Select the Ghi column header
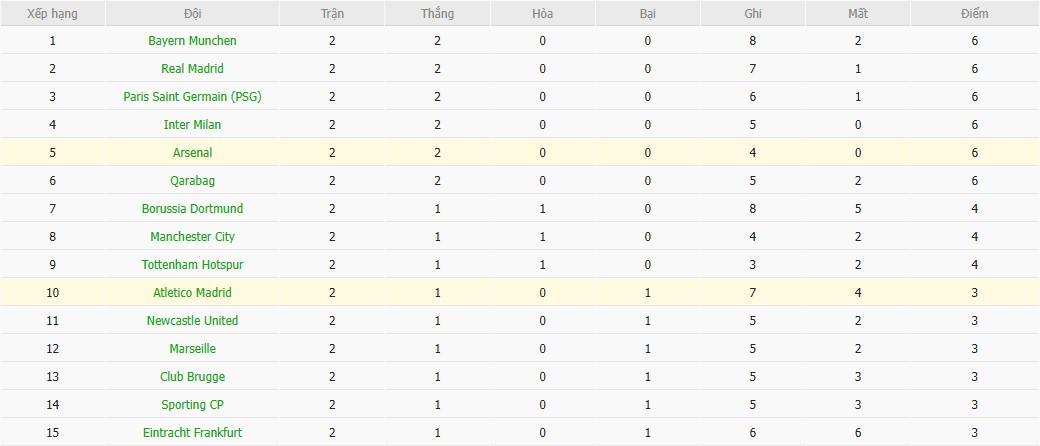The height and width of the screenshot is (446, 1040). pos(753,14)
